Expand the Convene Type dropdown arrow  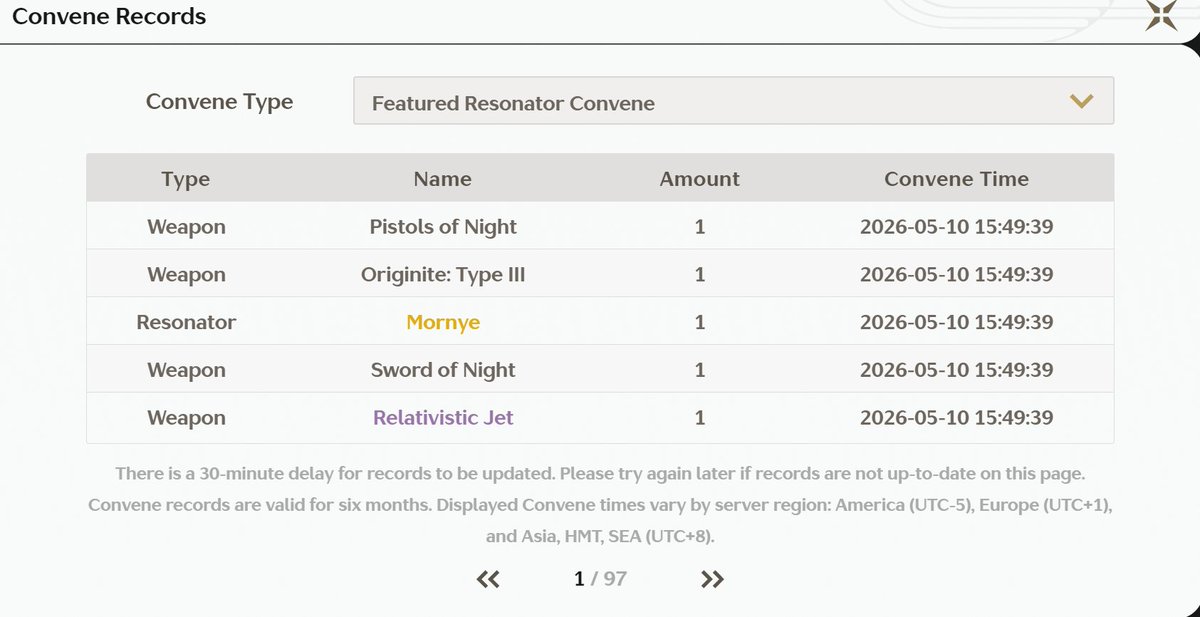pyautogui.click(x=1081, y=101)
